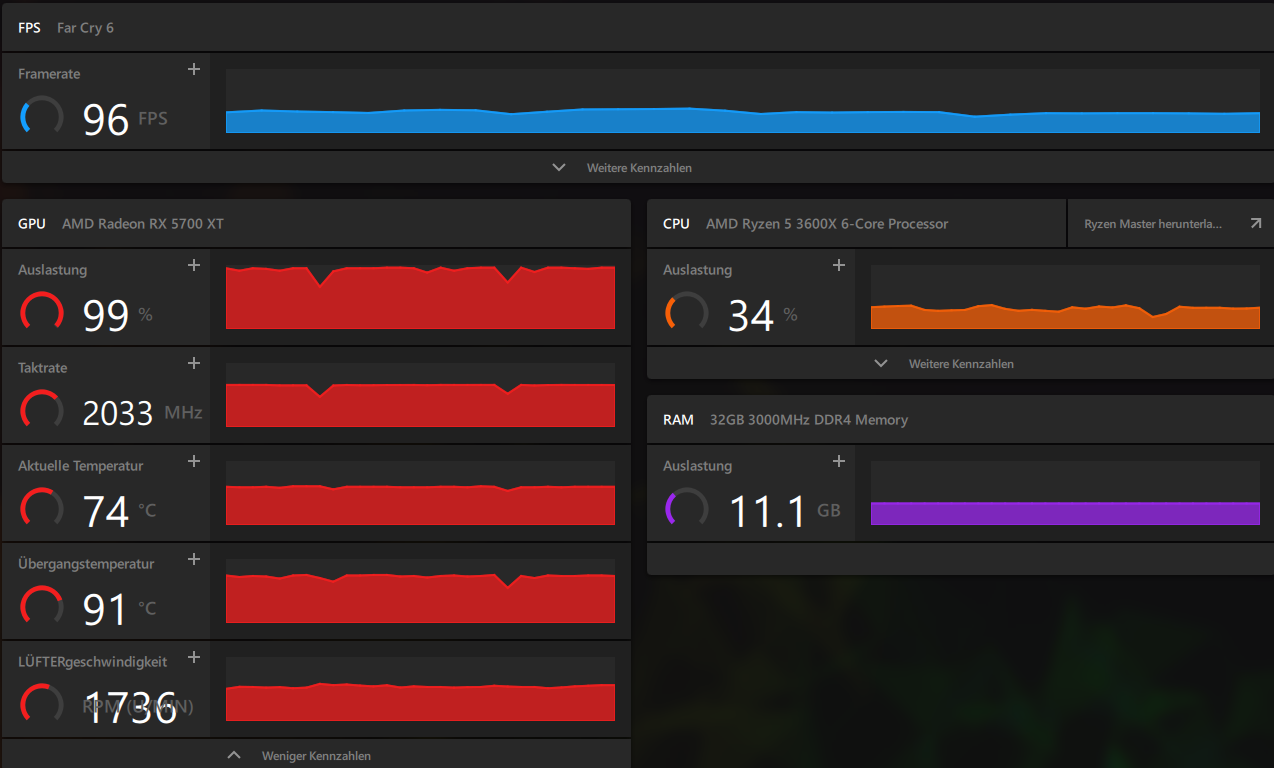Open the Ryzen Master herunterladen link
1274x768 pixels.
[1170, 224]
